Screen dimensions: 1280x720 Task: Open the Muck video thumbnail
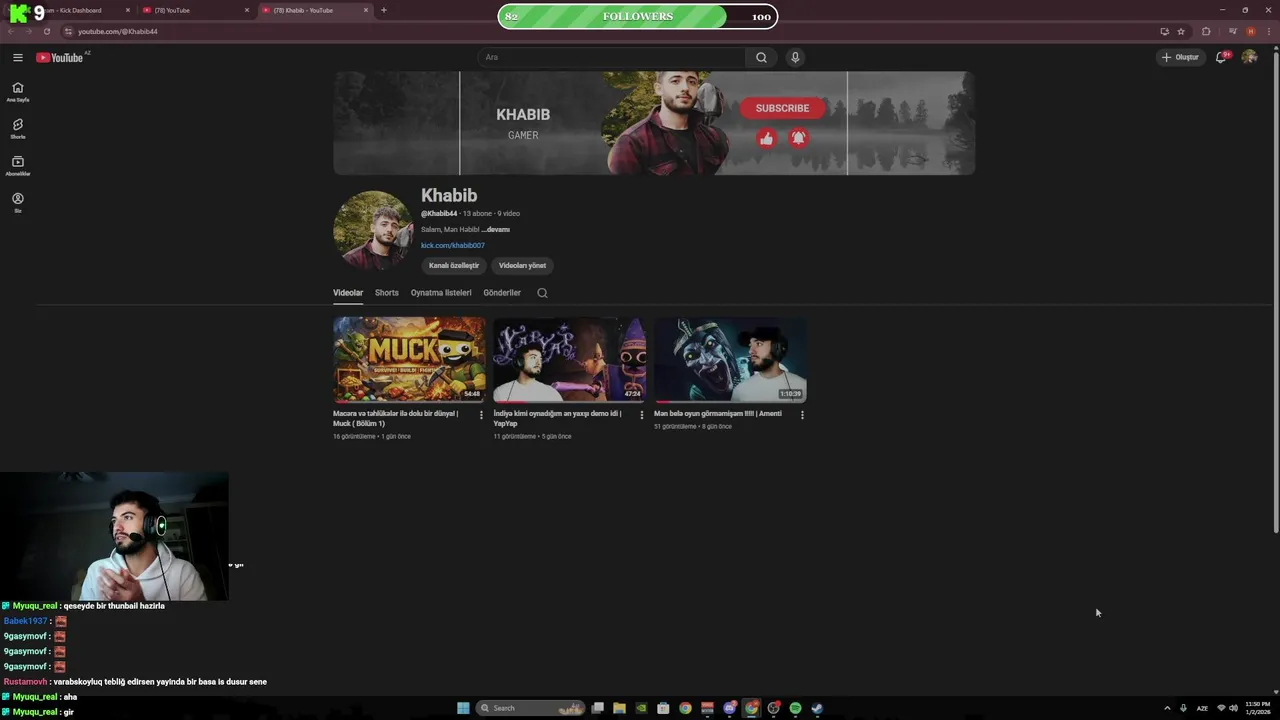tap(409, 360)
